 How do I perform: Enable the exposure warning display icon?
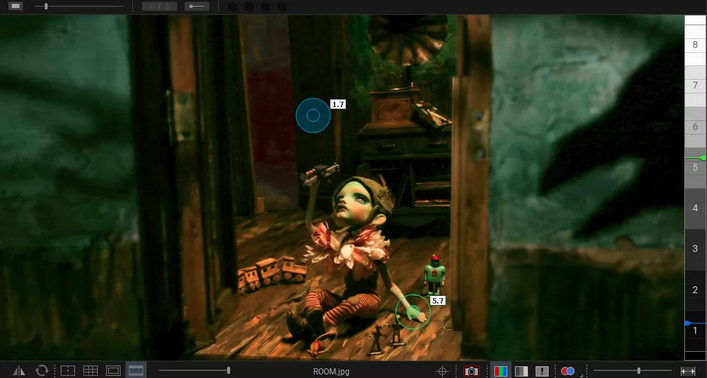click(x=542, y=371)
